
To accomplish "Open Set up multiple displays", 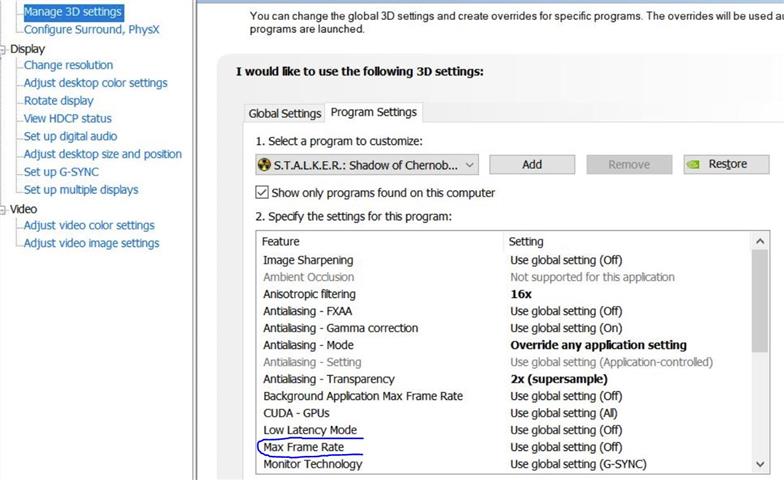I will [81, 190].
